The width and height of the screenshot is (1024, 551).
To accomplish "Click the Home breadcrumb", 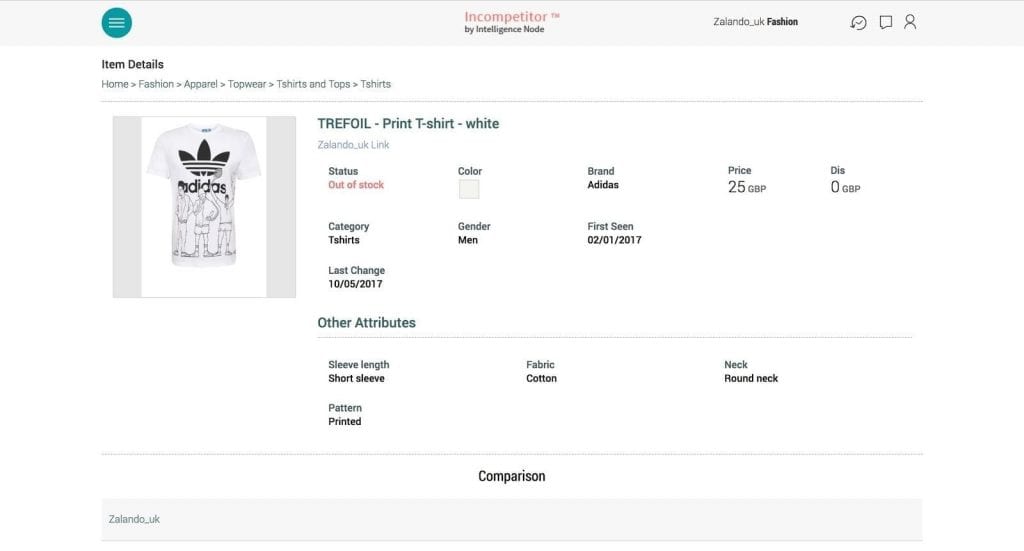I will pyautogui.click(x=114, y=84).
